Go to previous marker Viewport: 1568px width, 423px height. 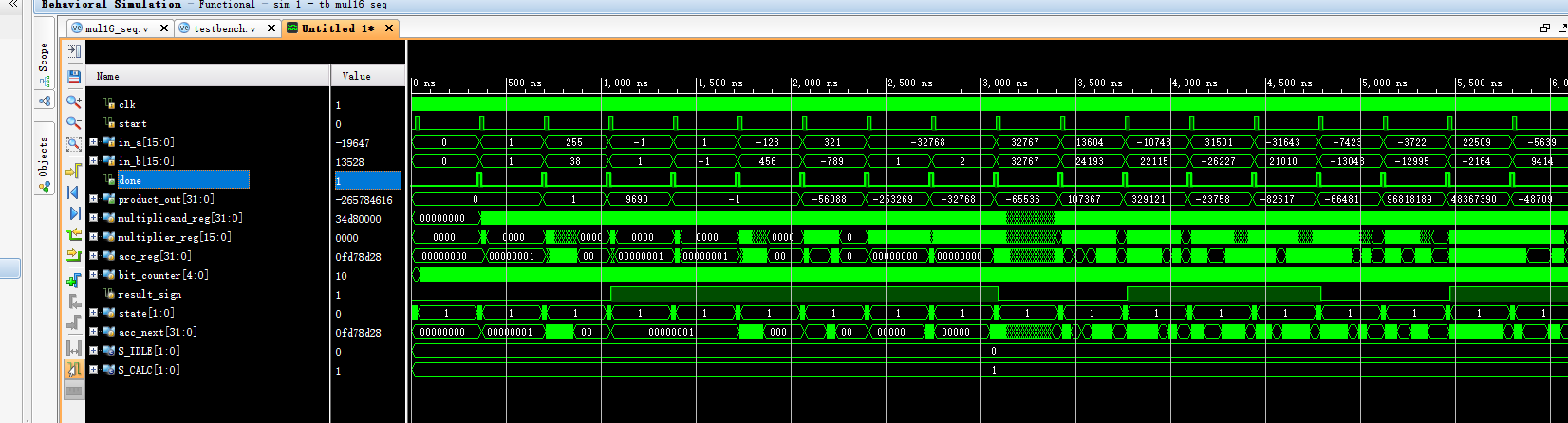(x=74, y=302)
